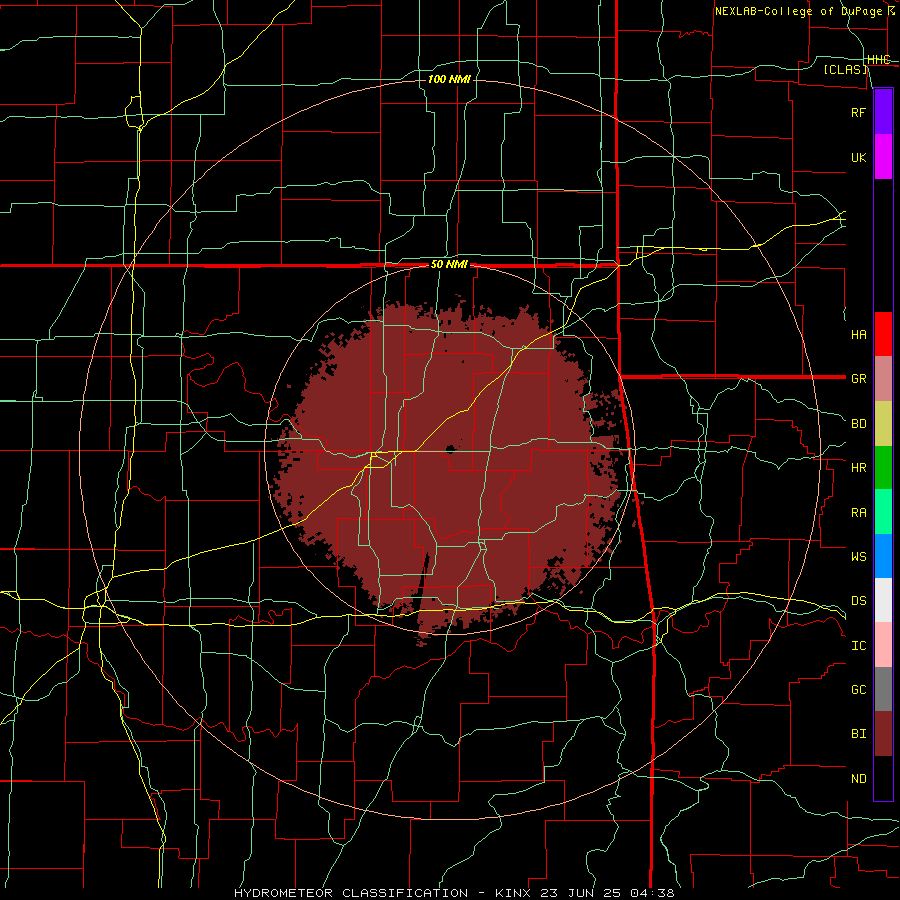Click the KINX radar station identifier

coord(515,893)
